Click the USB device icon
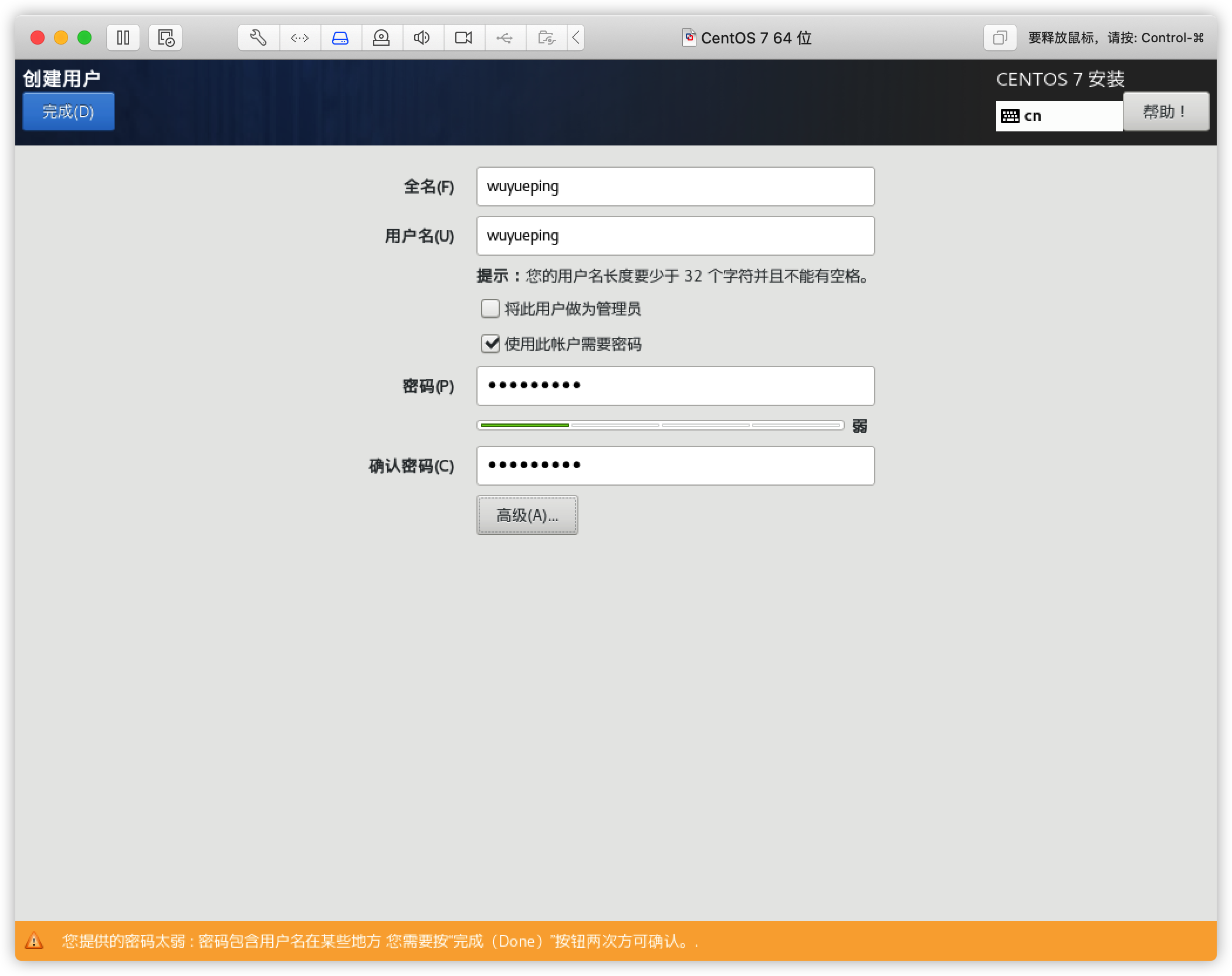 coord(505,38)
